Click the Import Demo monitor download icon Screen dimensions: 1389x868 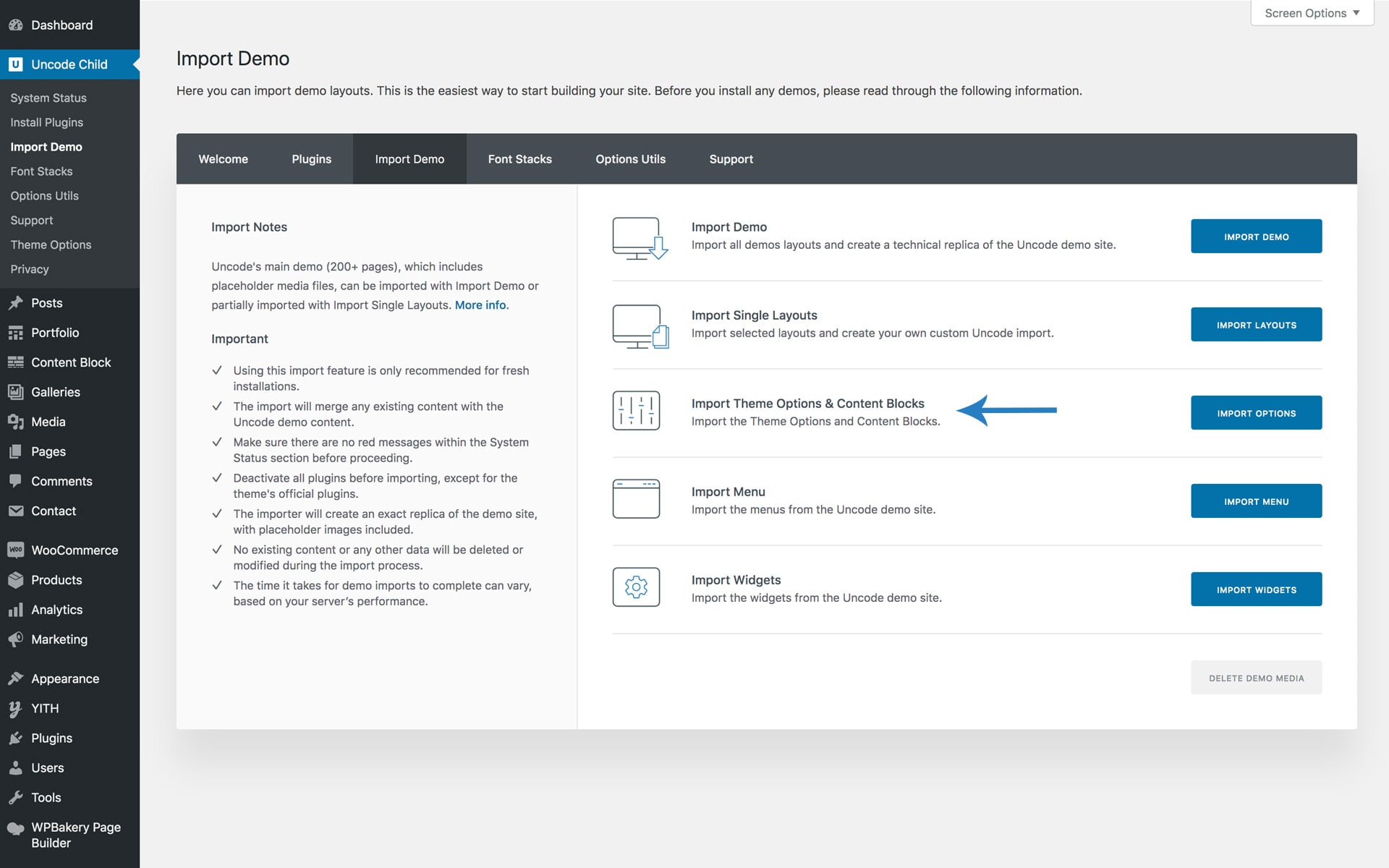coord(640,238)
